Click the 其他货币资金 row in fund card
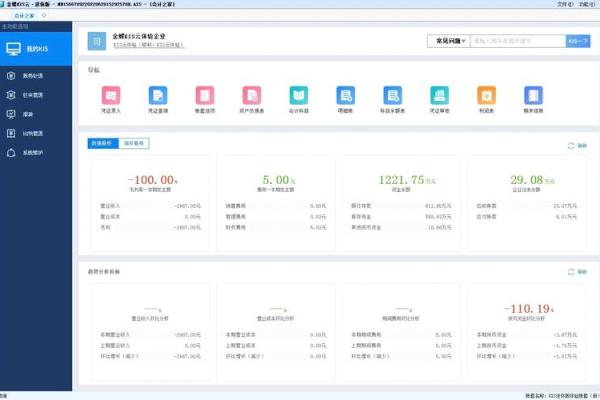The height and width of the screenshot is (400, 600). [x=401, y=227]
